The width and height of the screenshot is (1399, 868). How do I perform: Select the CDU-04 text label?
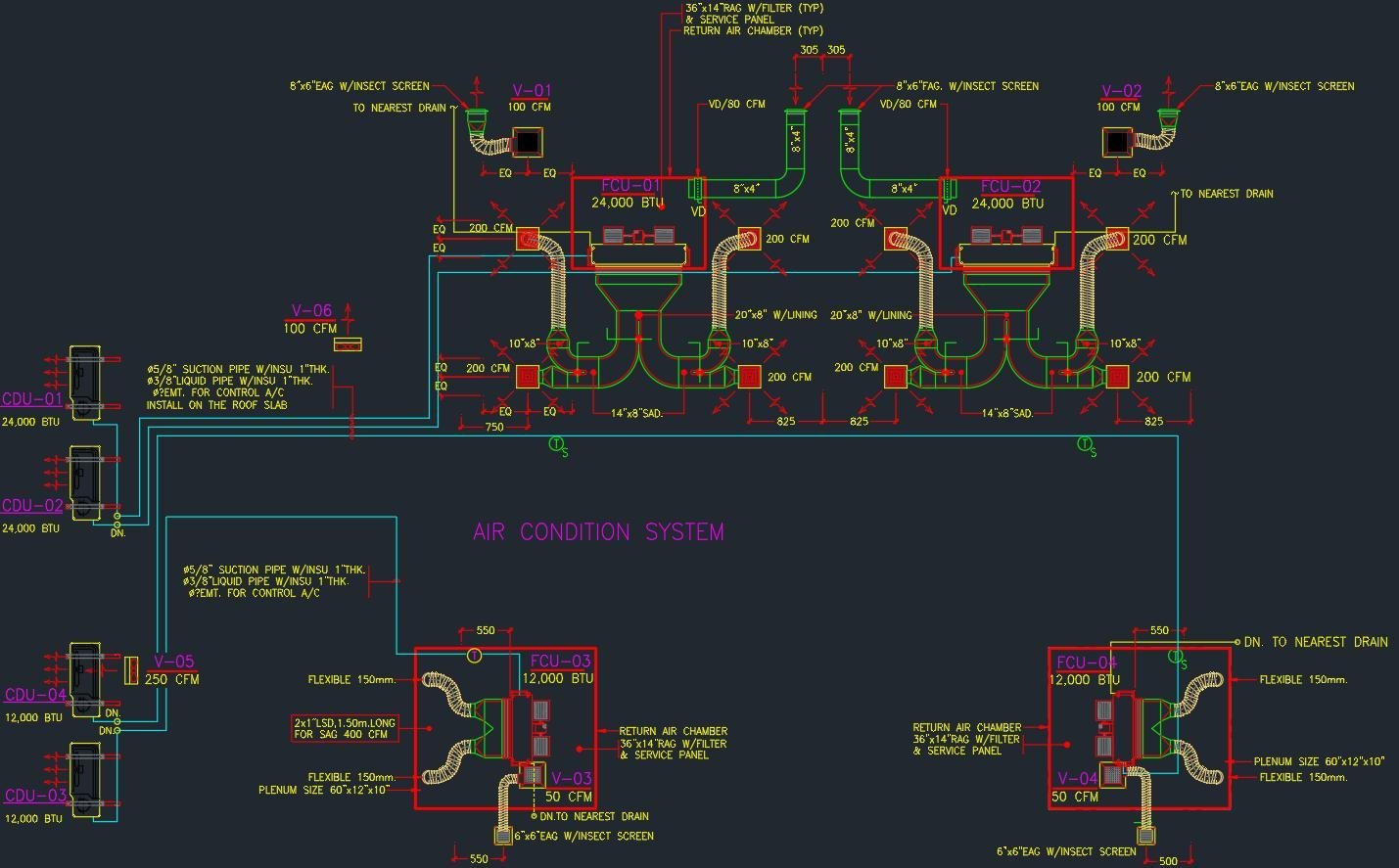point(35,695)
